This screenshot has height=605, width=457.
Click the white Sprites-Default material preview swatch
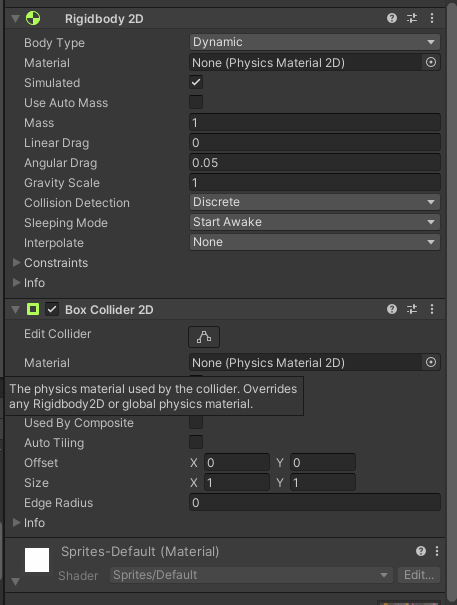tap(37, 560)
